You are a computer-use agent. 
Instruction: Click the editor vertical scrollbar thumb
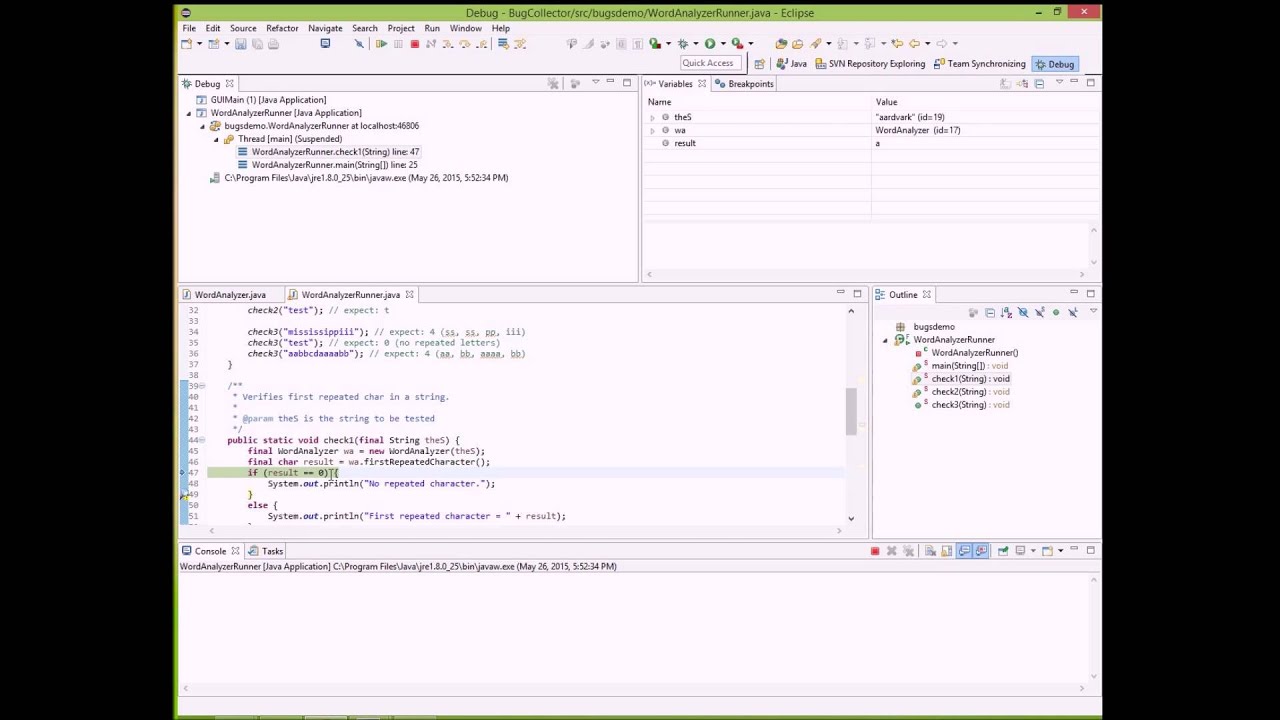851,411
